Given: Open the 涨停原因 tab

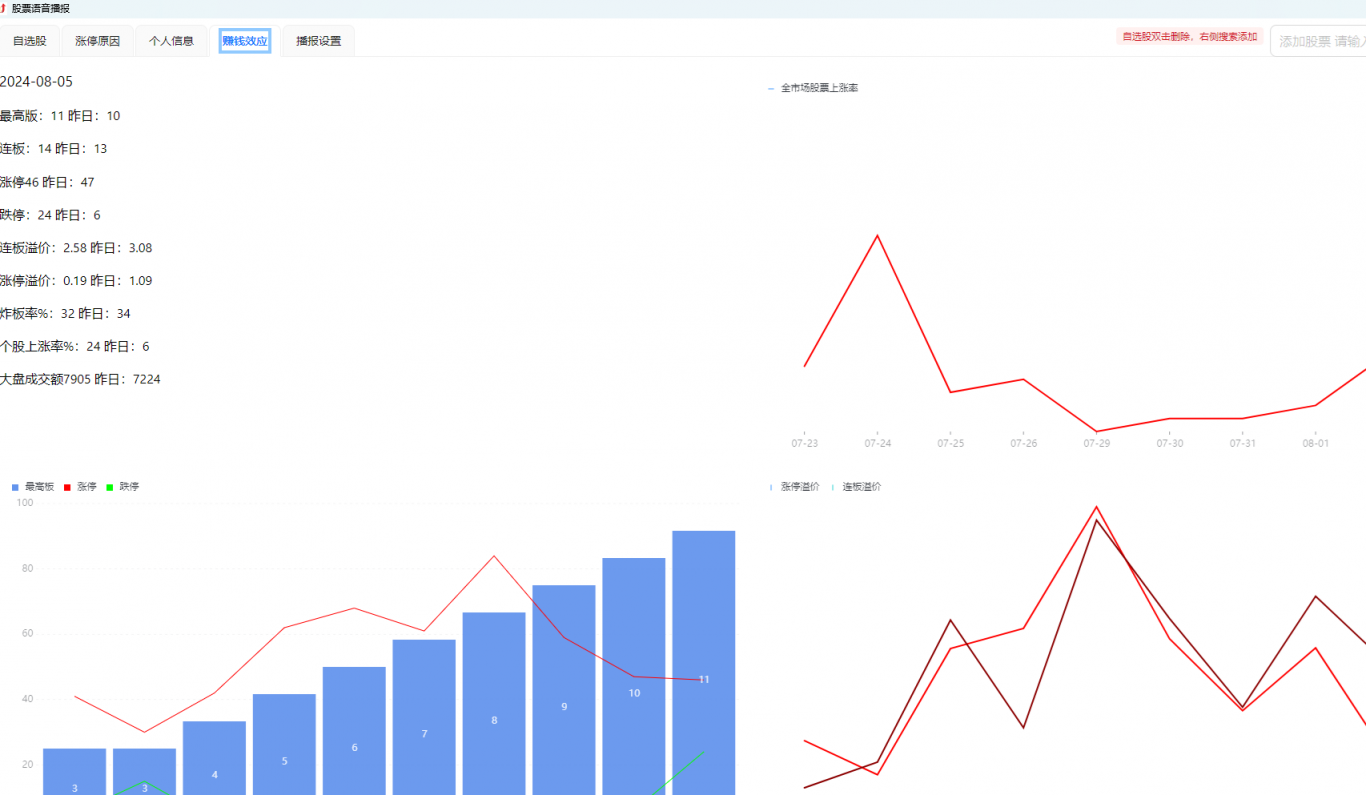Looking at the screenshot, I should [x=97, y=41].
